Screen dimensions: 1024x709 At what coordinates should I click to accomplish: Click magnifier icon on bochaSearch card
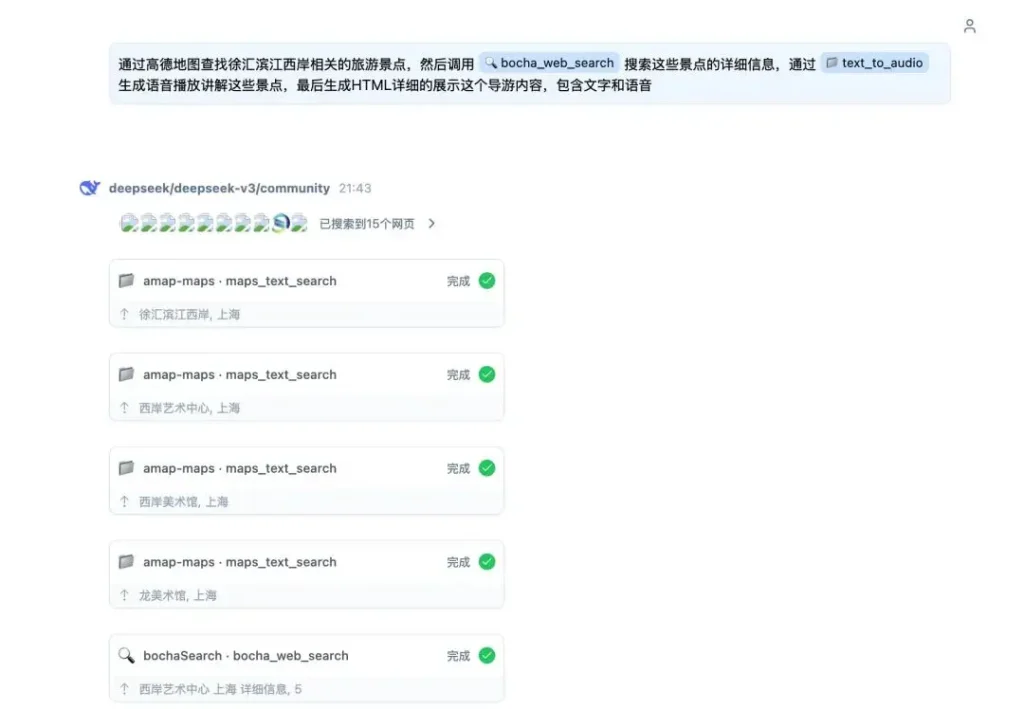pos(126,656)
